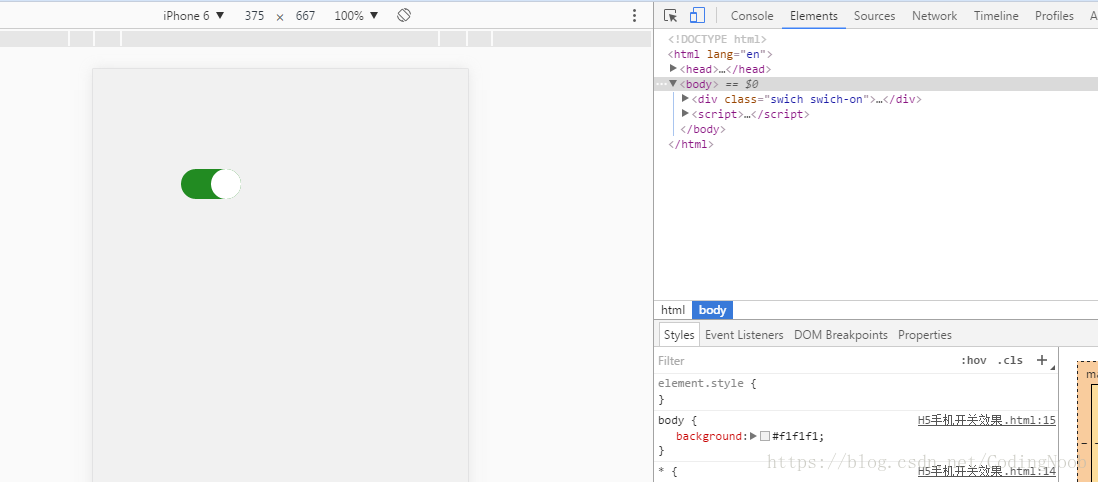This screenshot has height=482, width=1098.
Task: Turn off the green switch toggle
Action: (x=211, y=184)
